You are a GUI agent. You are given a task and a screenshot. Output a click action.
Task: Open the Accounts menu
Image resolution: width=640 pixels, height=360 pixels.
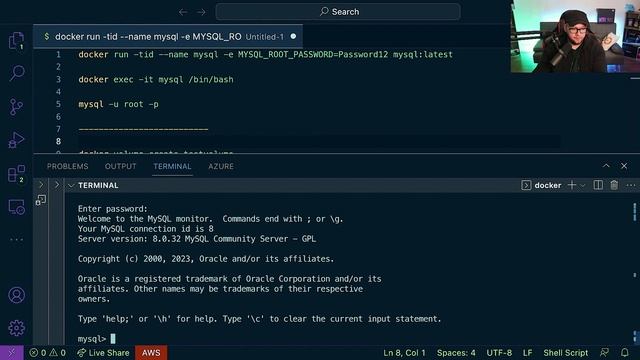pos(16,295)
